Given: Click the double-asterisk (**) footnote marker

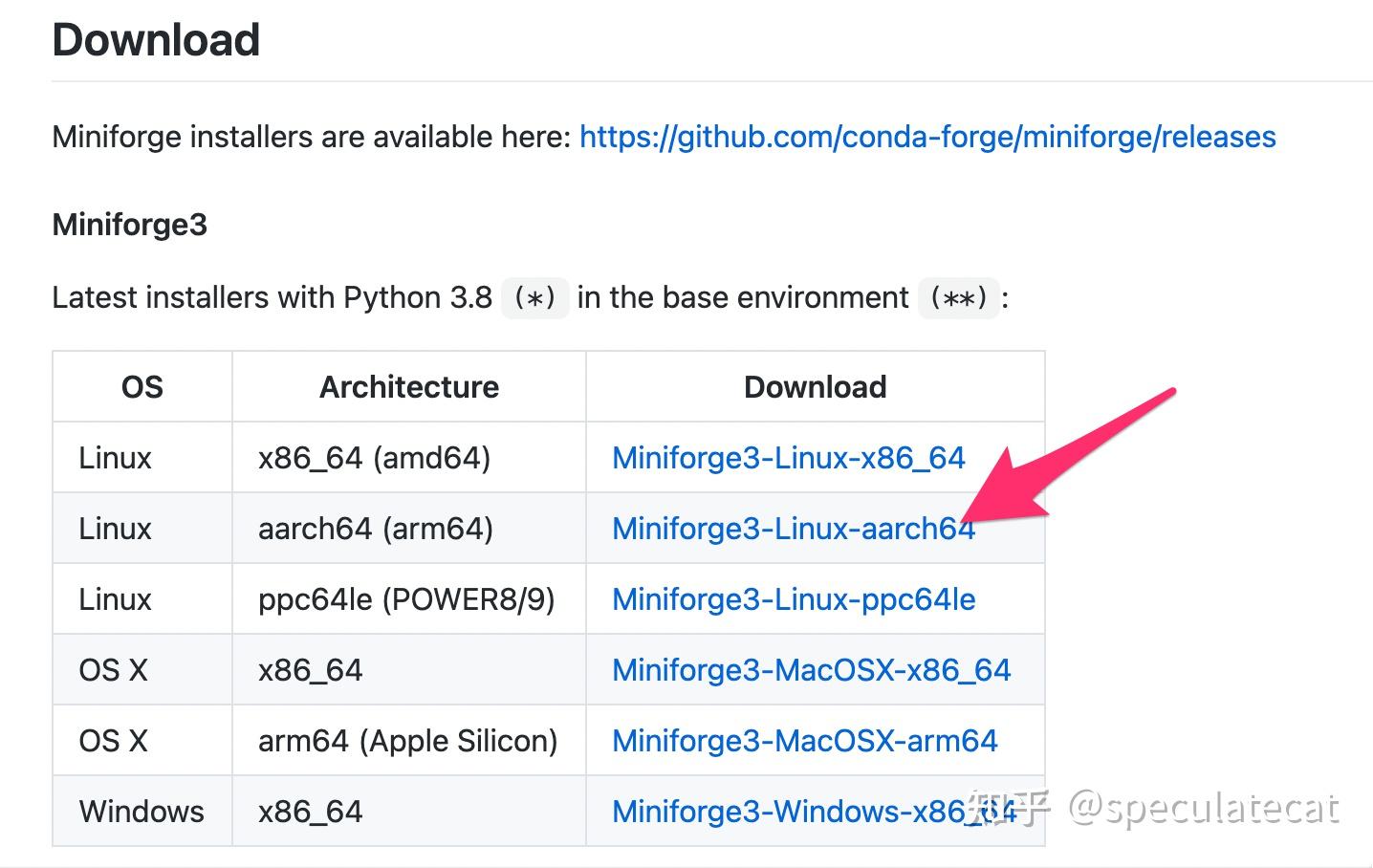Looking at the screenshot, I should [x=958, y=298].
